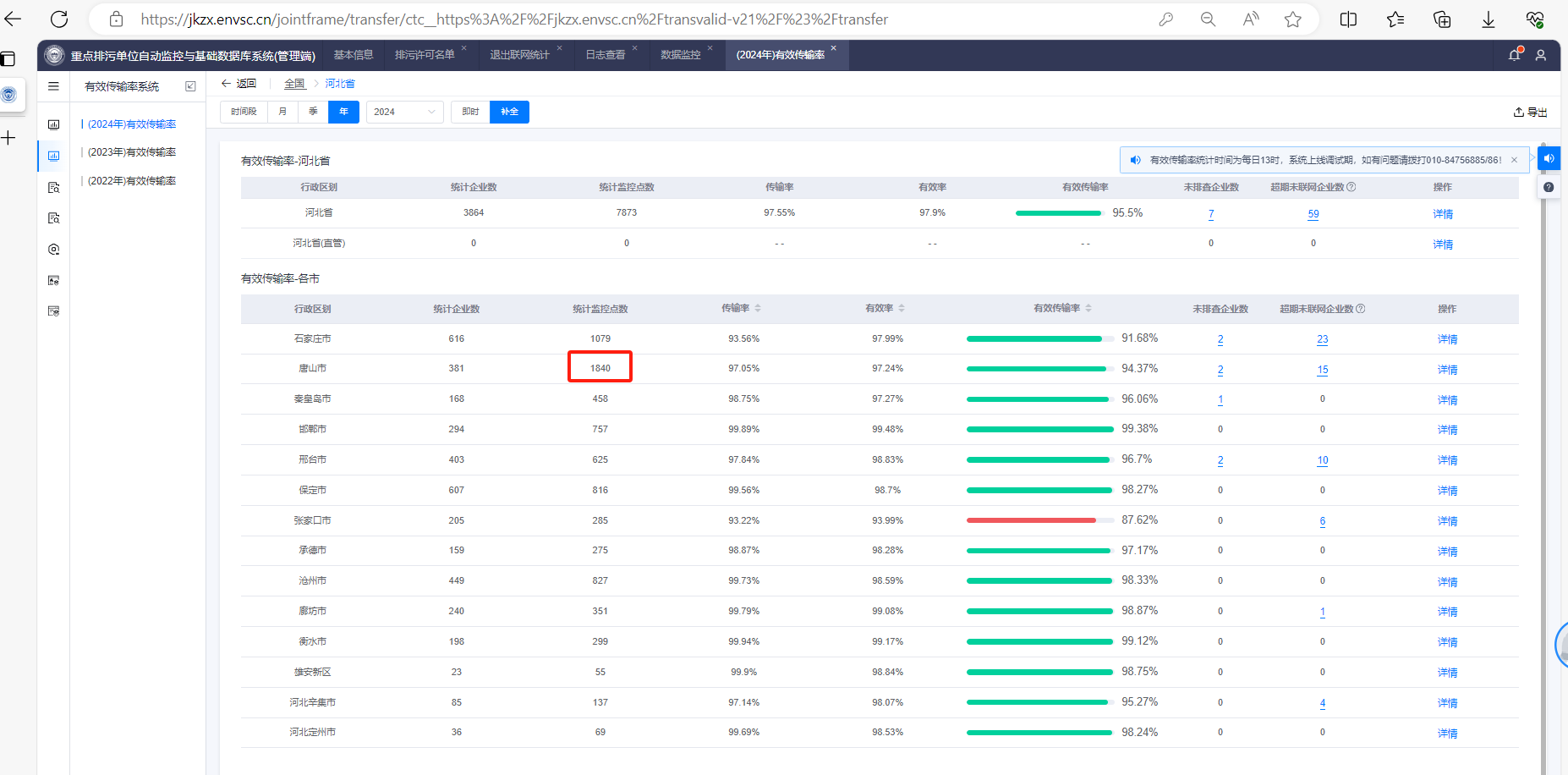
Task: Open the 23 overdue link for 石家庄市
Action: 1323,339
